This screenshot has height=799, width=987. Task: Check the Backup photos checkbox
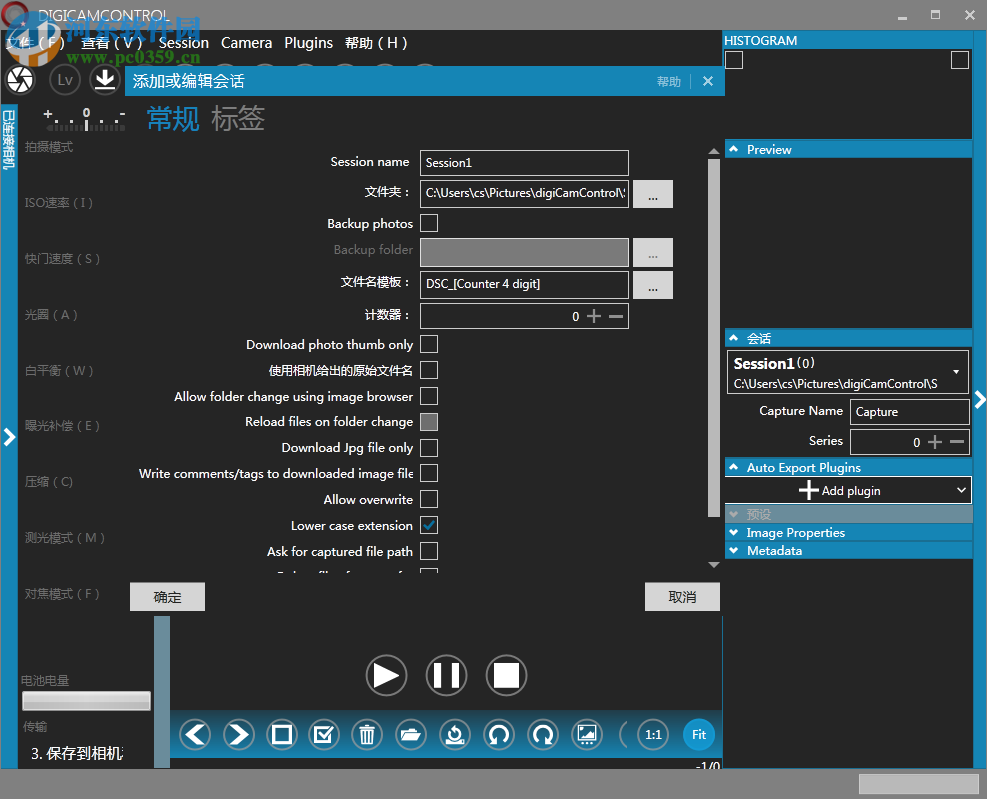coord(429,222)
